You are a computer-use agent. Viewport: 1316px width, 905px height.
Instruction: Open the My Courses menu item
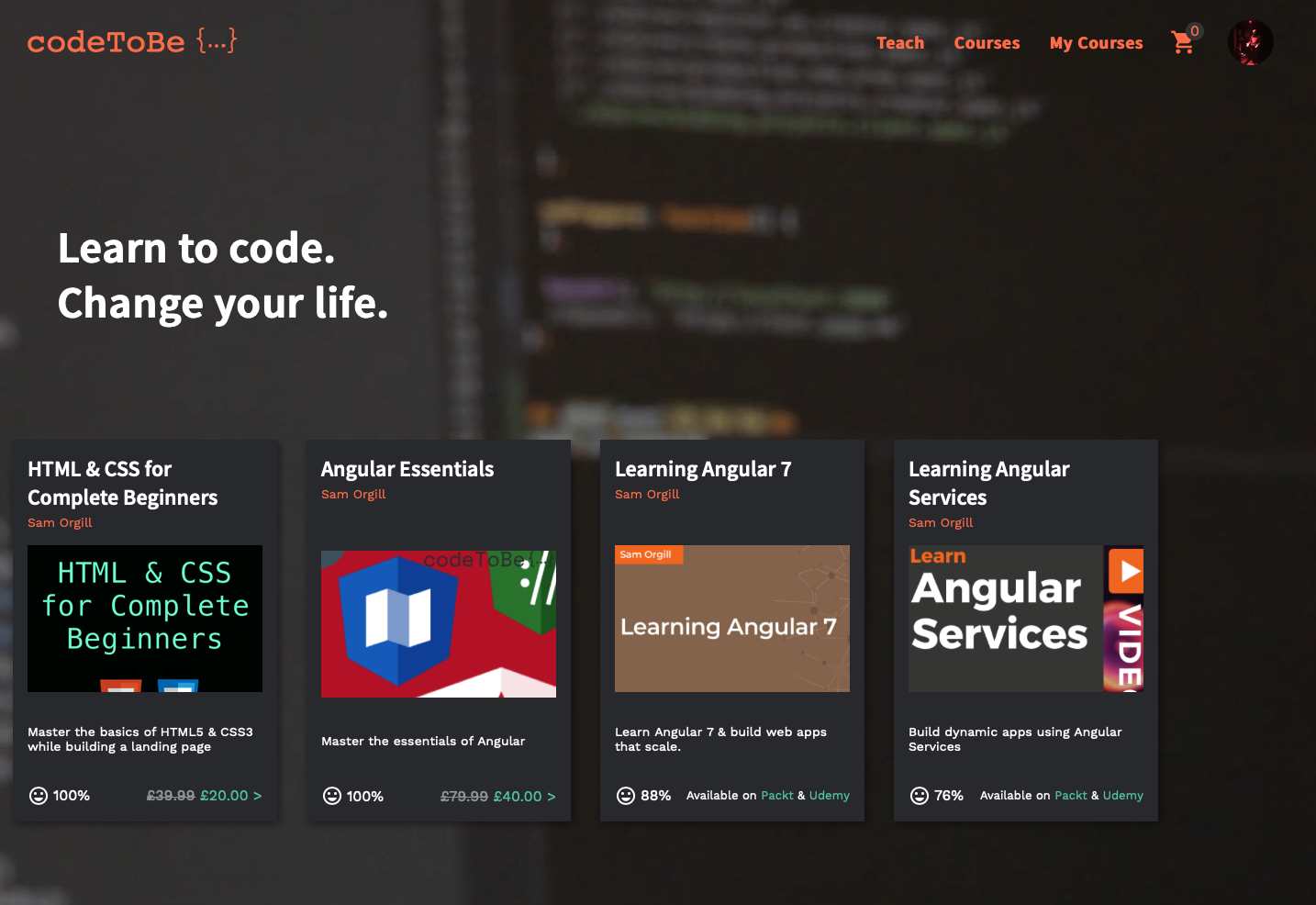(1096, 42)
